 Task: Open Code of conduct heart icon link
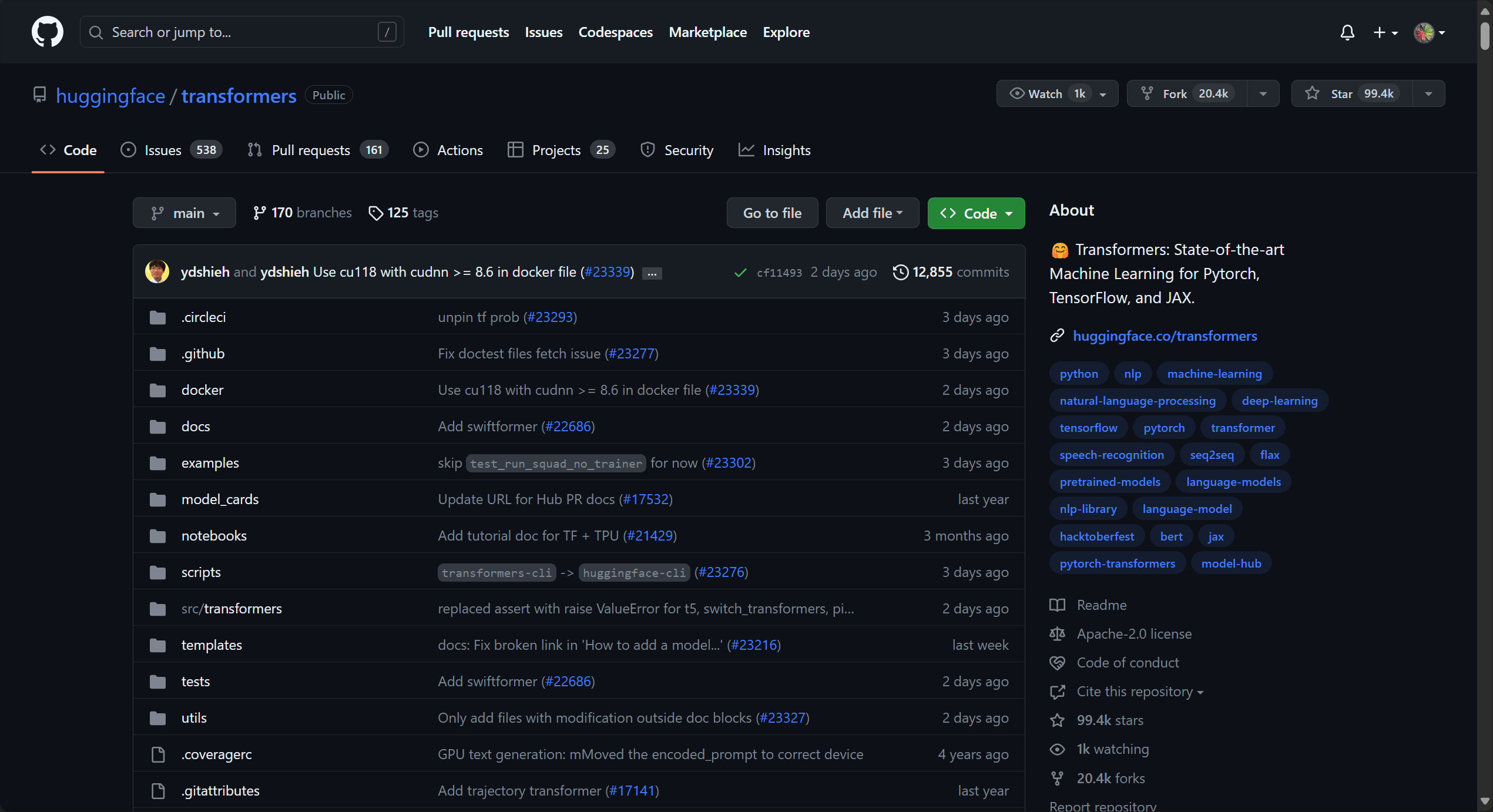point(1057,662)
